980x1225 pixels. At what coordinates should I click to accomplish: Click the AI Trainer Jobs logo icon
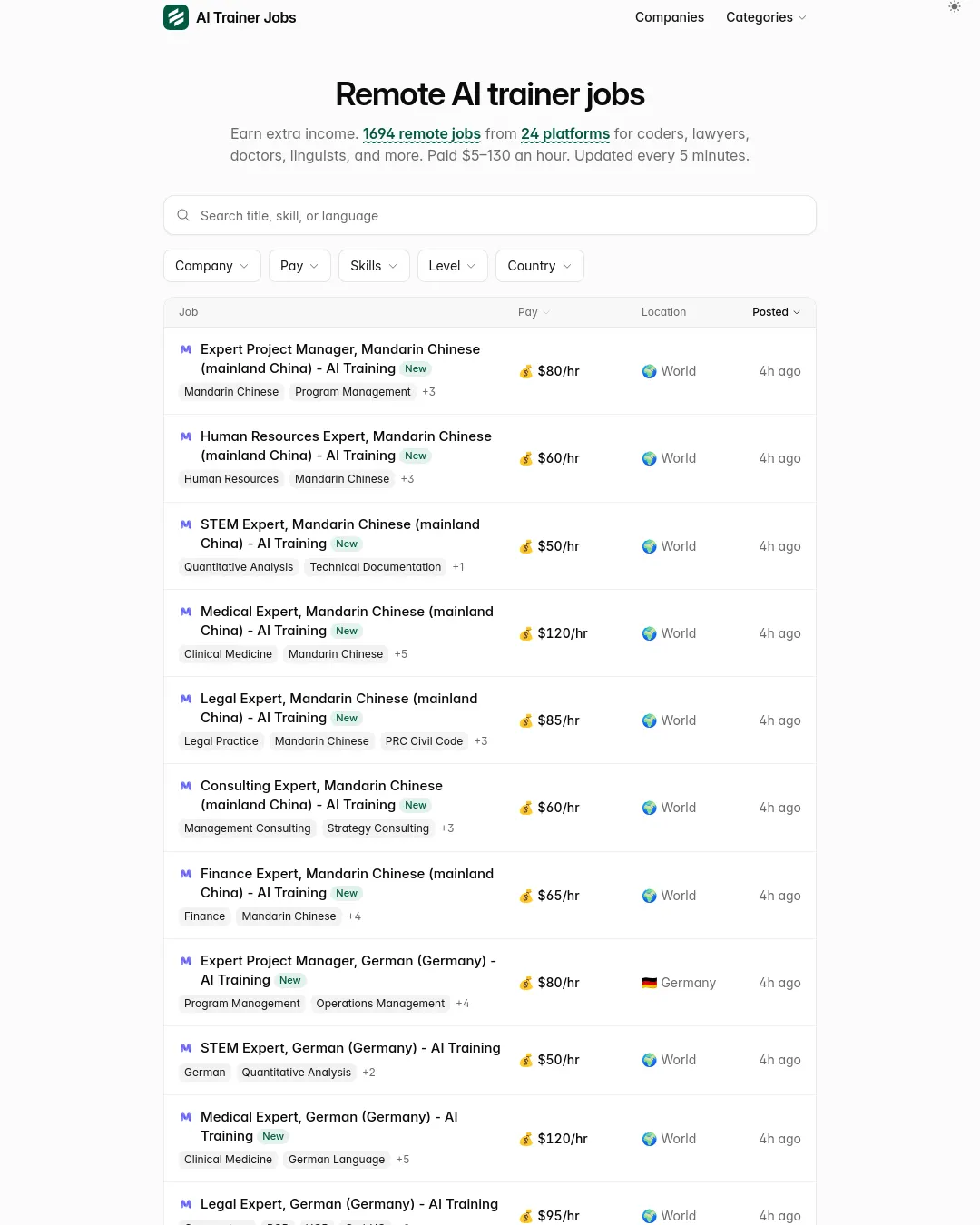[176, 17]
